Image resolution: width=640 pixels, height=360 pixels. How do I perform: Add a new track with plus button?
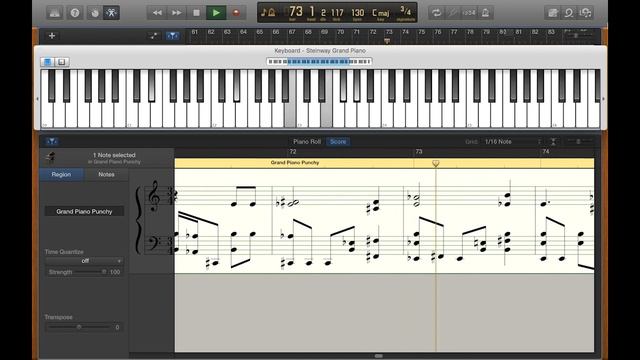coord(52,36)
